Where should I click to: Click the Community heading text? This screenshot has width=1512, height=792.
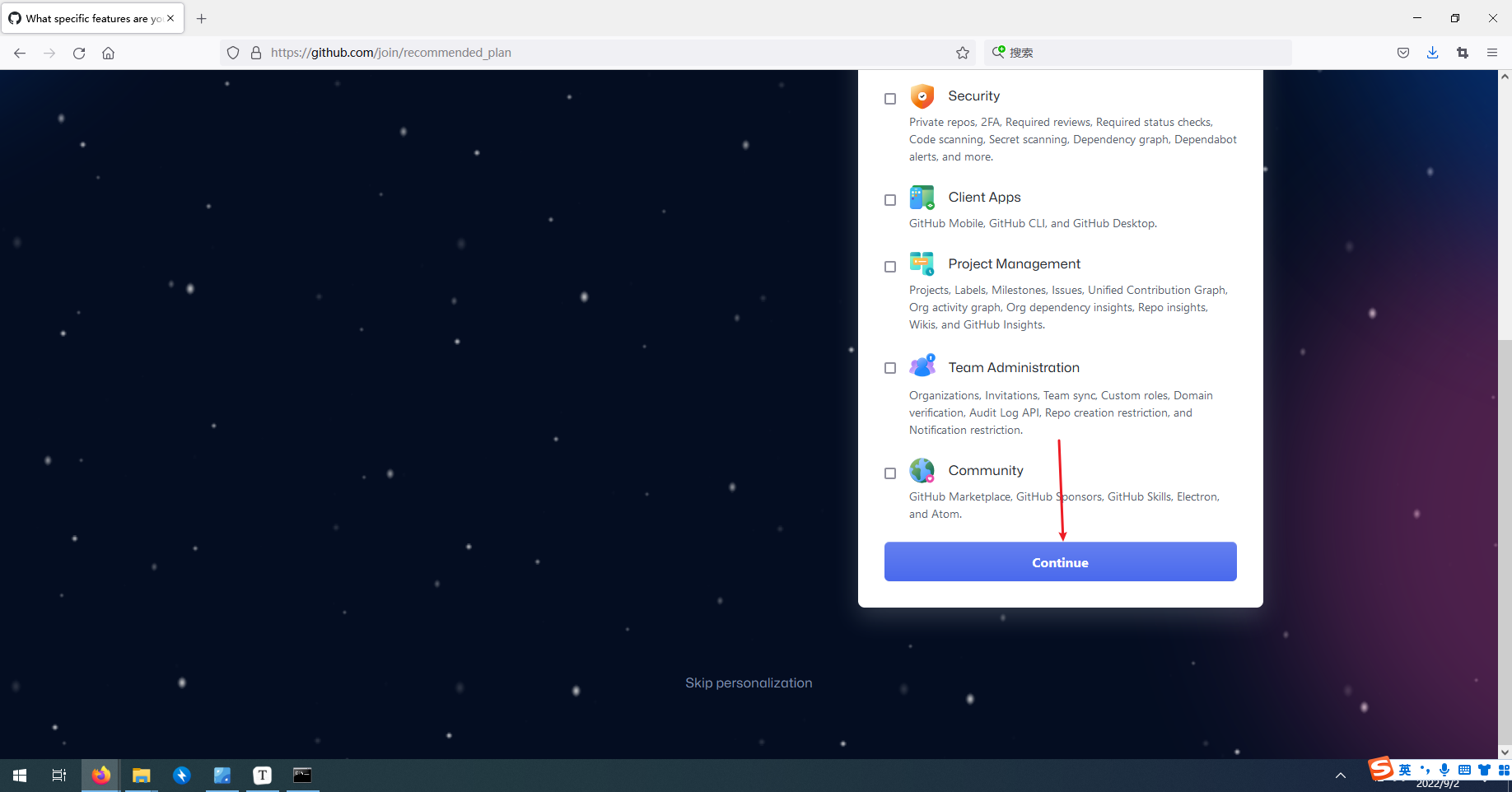pyautogui.click(x=986, y=471)
